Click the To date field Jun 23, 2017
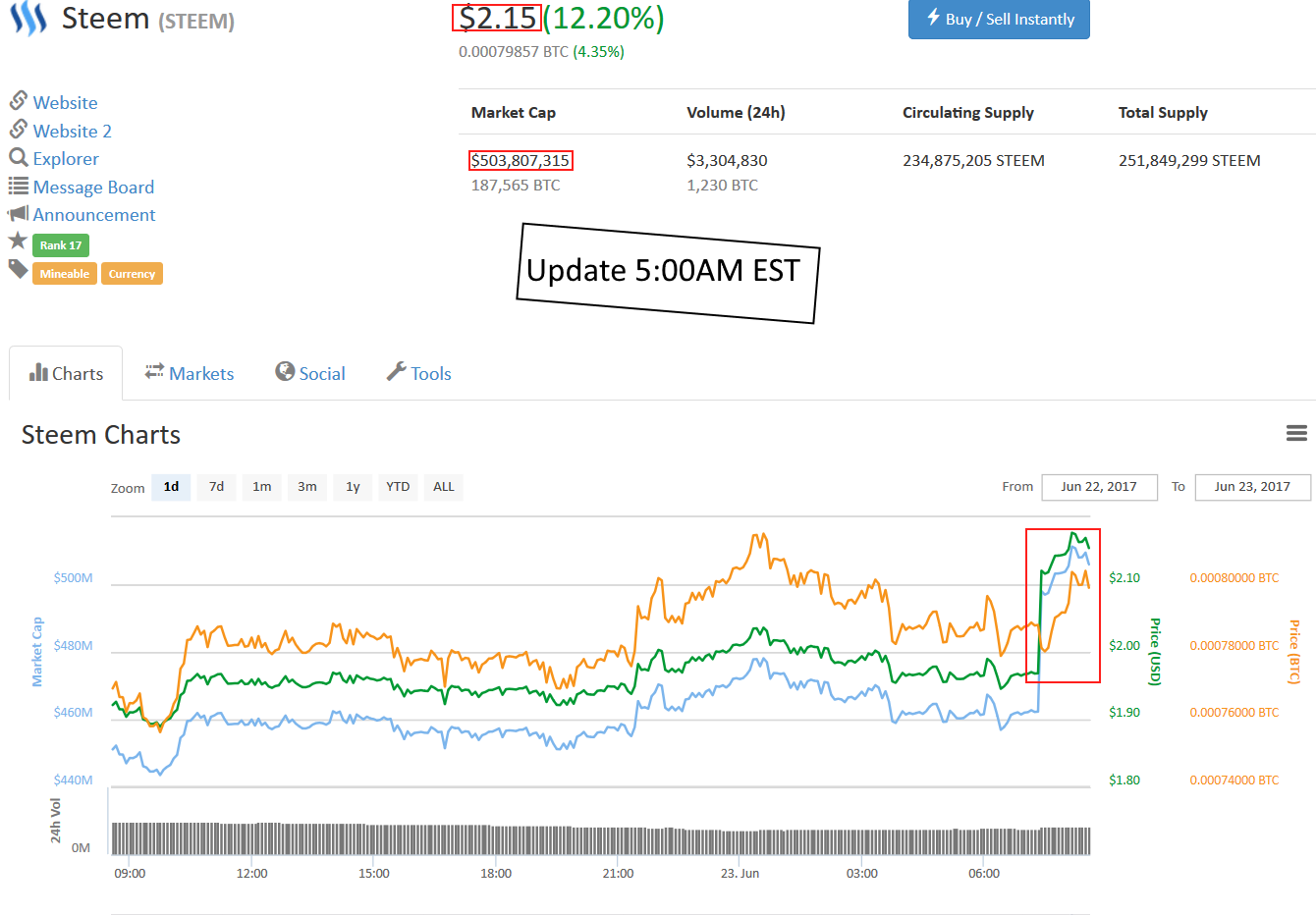The image size is (1316, 915). [1252, 487]
